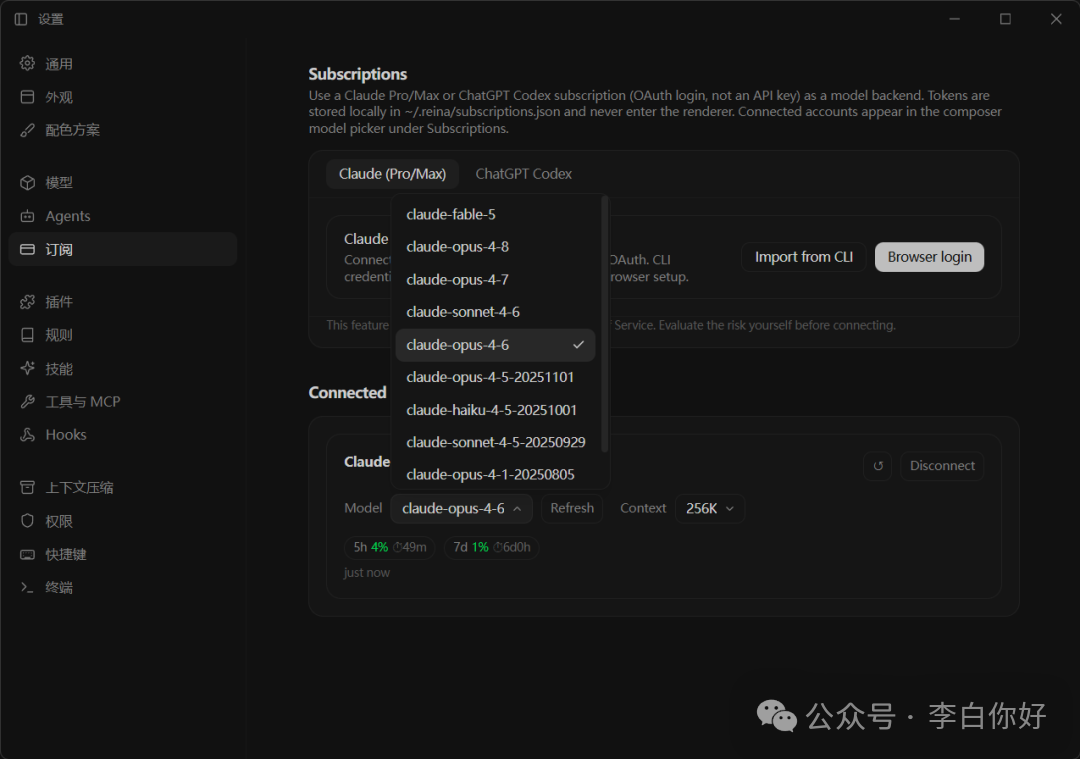Open the 上下文压缩 archive icon
The width and height of the screenshot is (1080, 759).
[27, 488]
